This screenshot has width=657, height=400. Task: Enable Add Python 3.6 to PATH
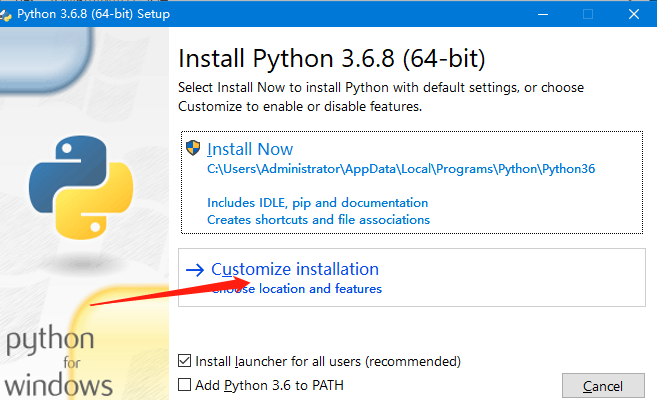[184, 384]
